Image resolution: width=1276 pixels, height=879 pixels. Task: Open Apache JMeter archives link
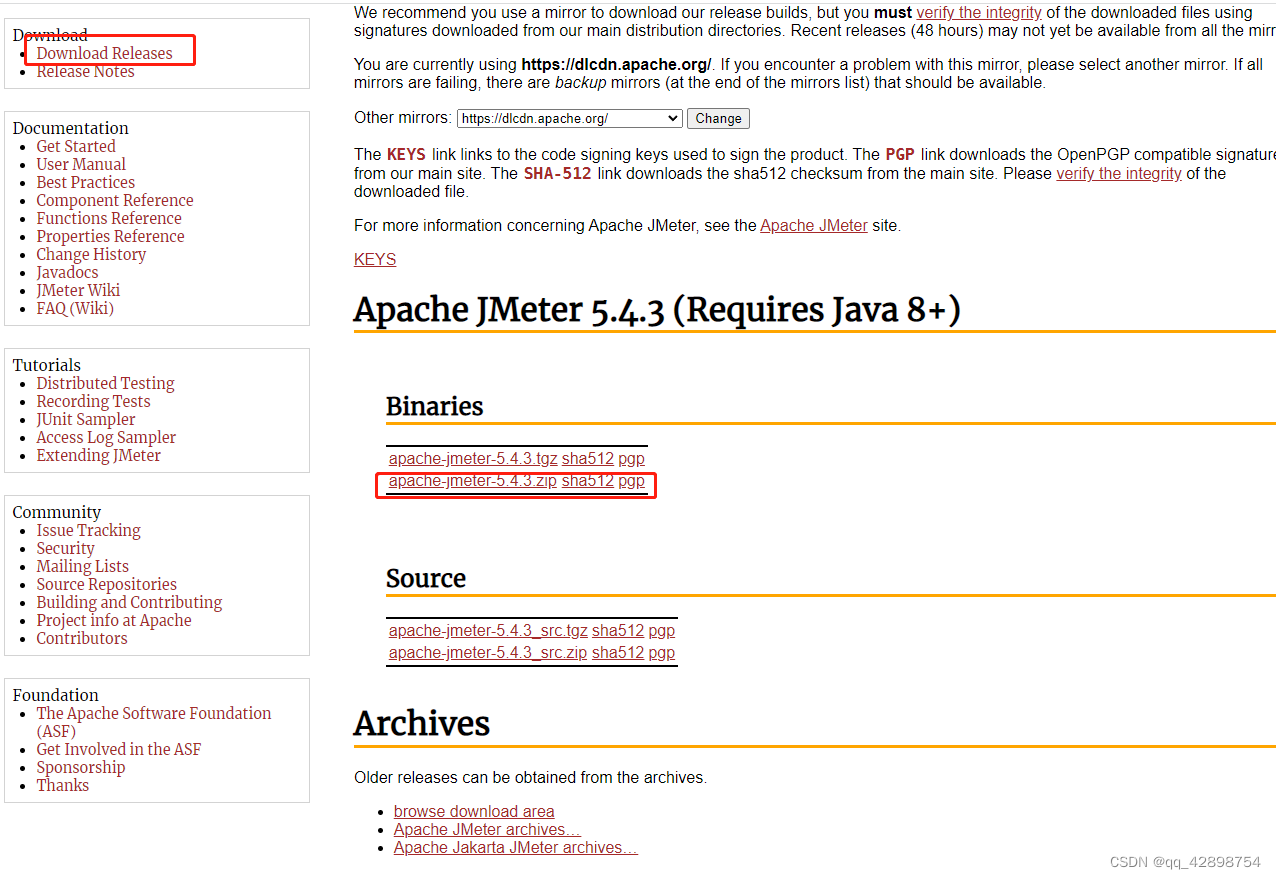[x=487, y=830]
